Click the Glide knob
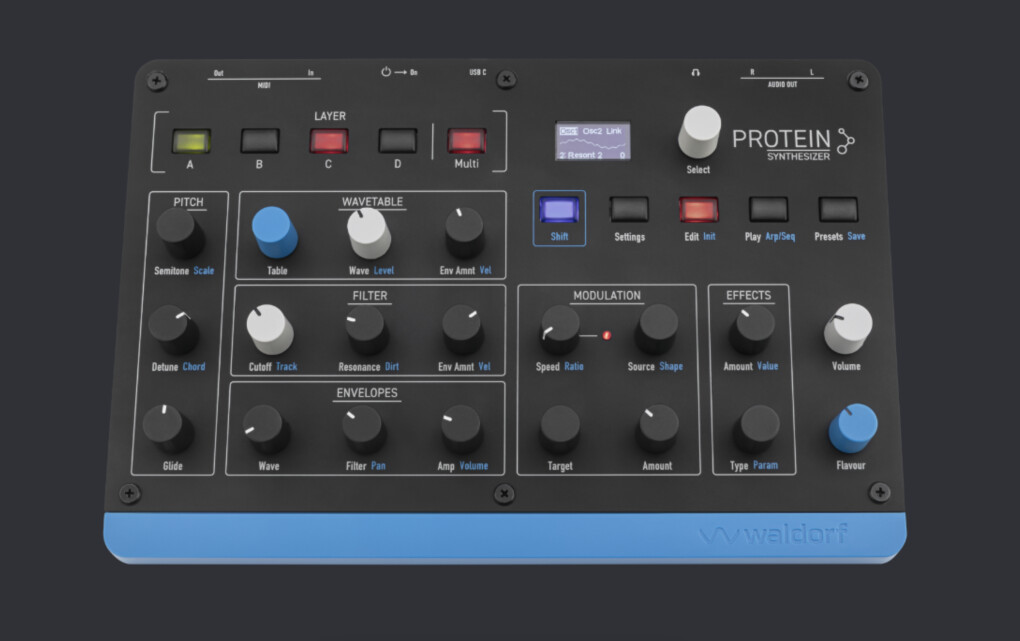Viewport: 1020px width, 641px height. click(x=167, y=429)
